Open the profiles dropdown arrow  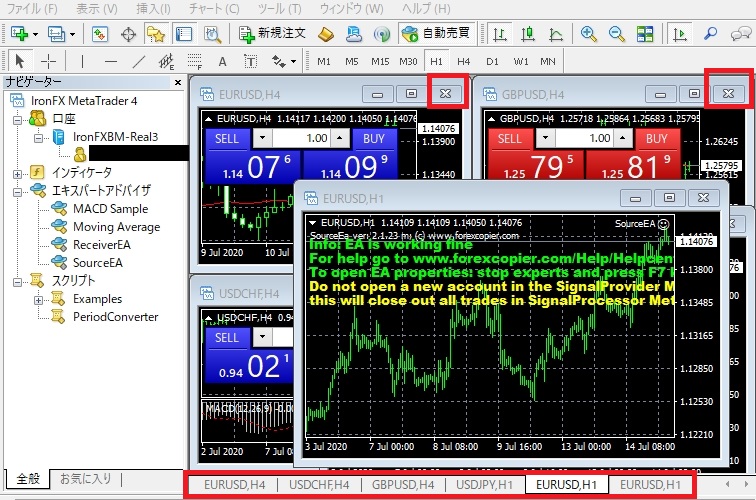[x=72, y=34]
